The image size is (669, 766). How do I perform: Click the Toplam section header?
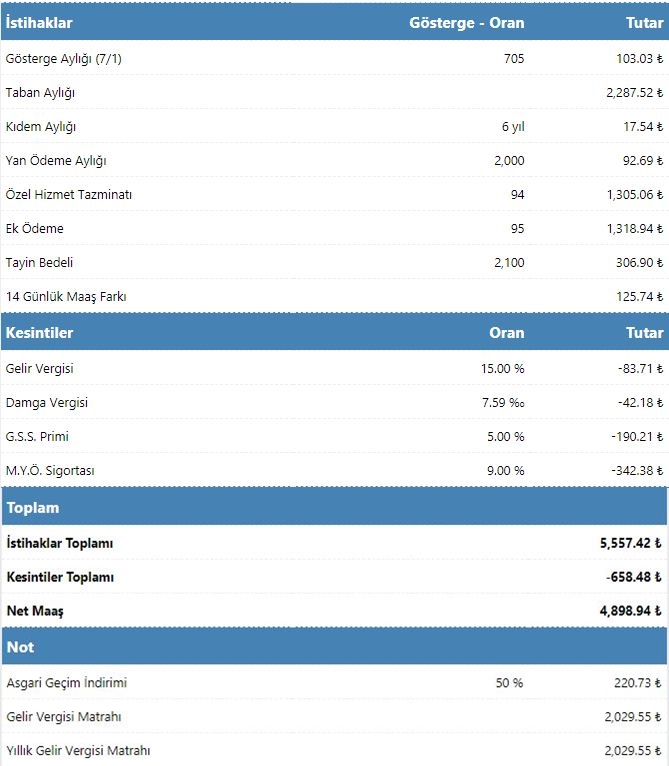tap(33, 507)
